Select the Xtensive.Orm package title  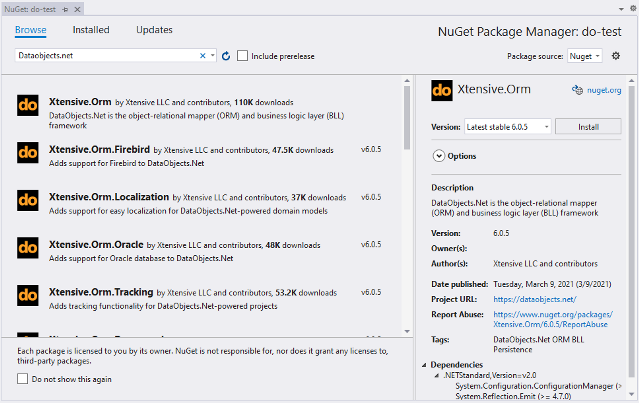click(x=80, y=102)
